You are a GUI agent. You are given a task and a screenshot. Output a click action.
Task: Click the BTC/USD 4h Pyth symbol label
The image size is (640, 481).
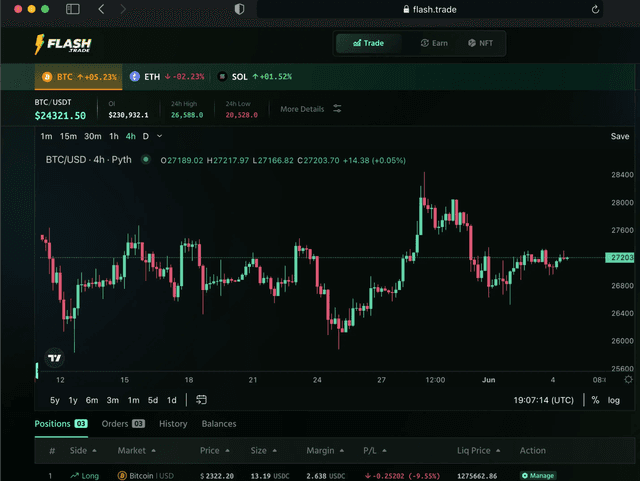click(x=89, y=160)
